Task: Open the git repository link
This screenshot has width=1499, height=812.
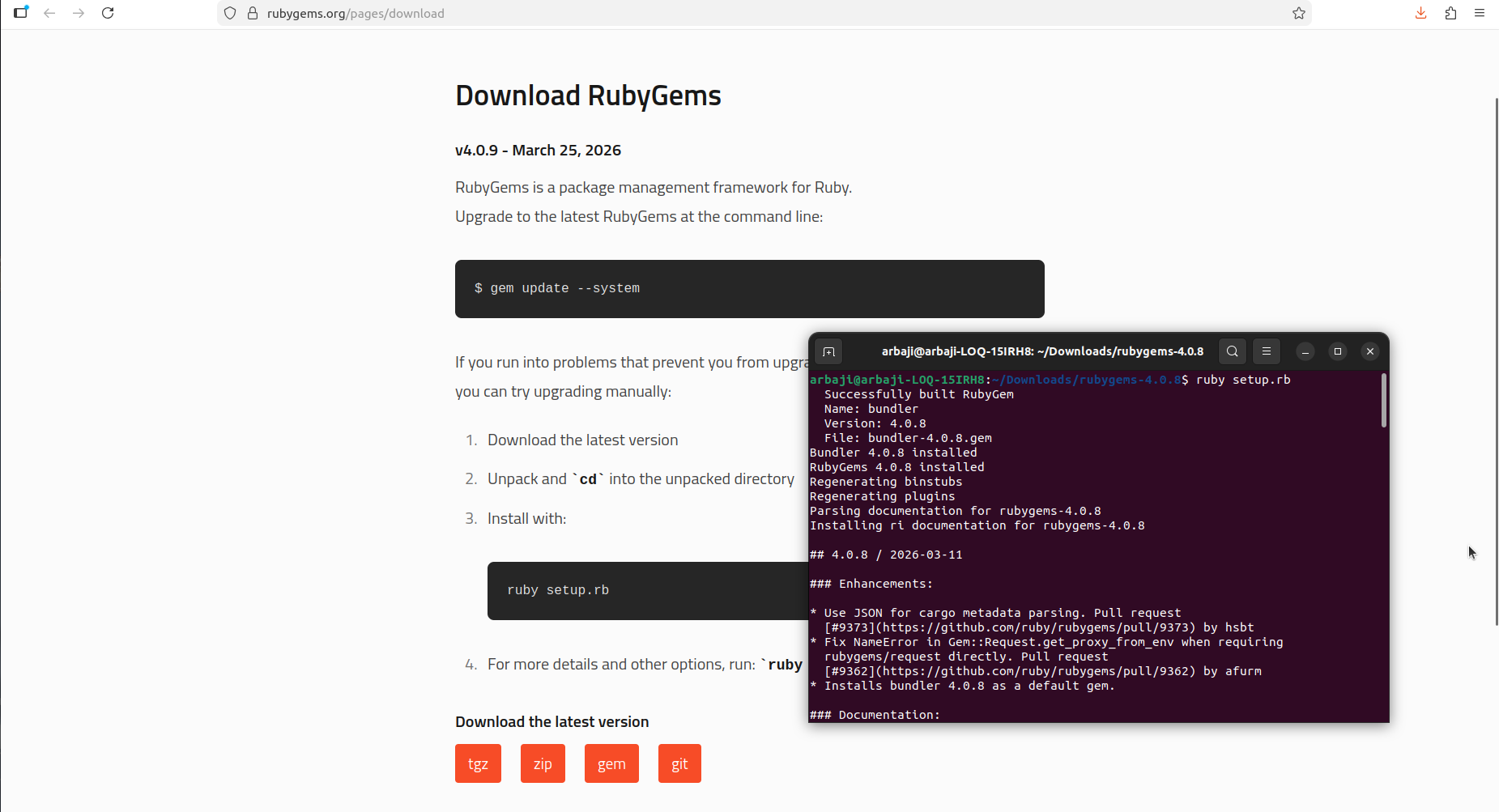Action: tap(679, 763)
